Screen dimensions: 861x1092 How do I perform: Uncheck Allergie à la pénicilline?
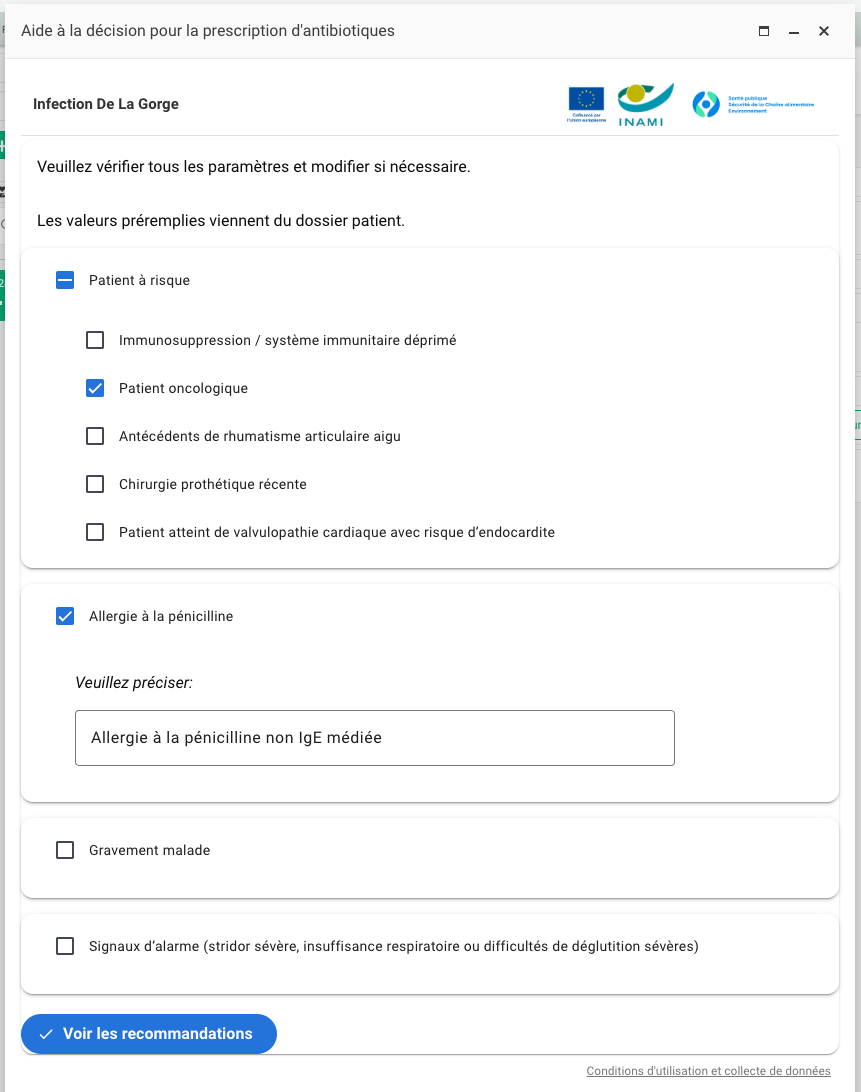[x=65, y=616]
